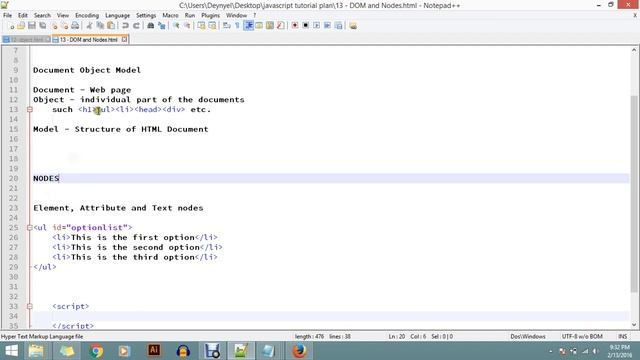
Task: Open Google Chrome from the taskbar
Action: coord(96,351)
